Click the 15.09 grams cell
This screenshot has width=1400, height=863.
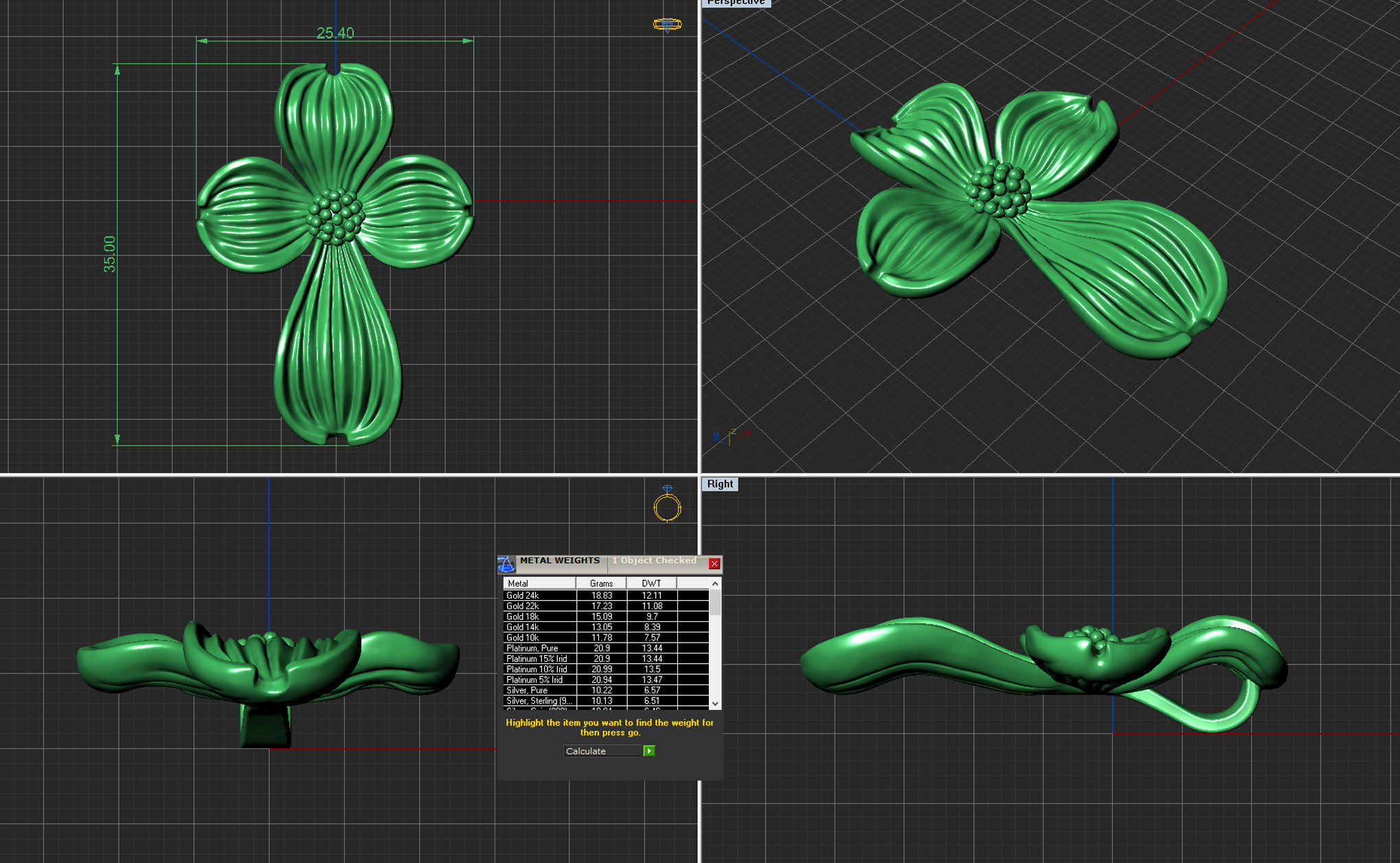(601, 617)
